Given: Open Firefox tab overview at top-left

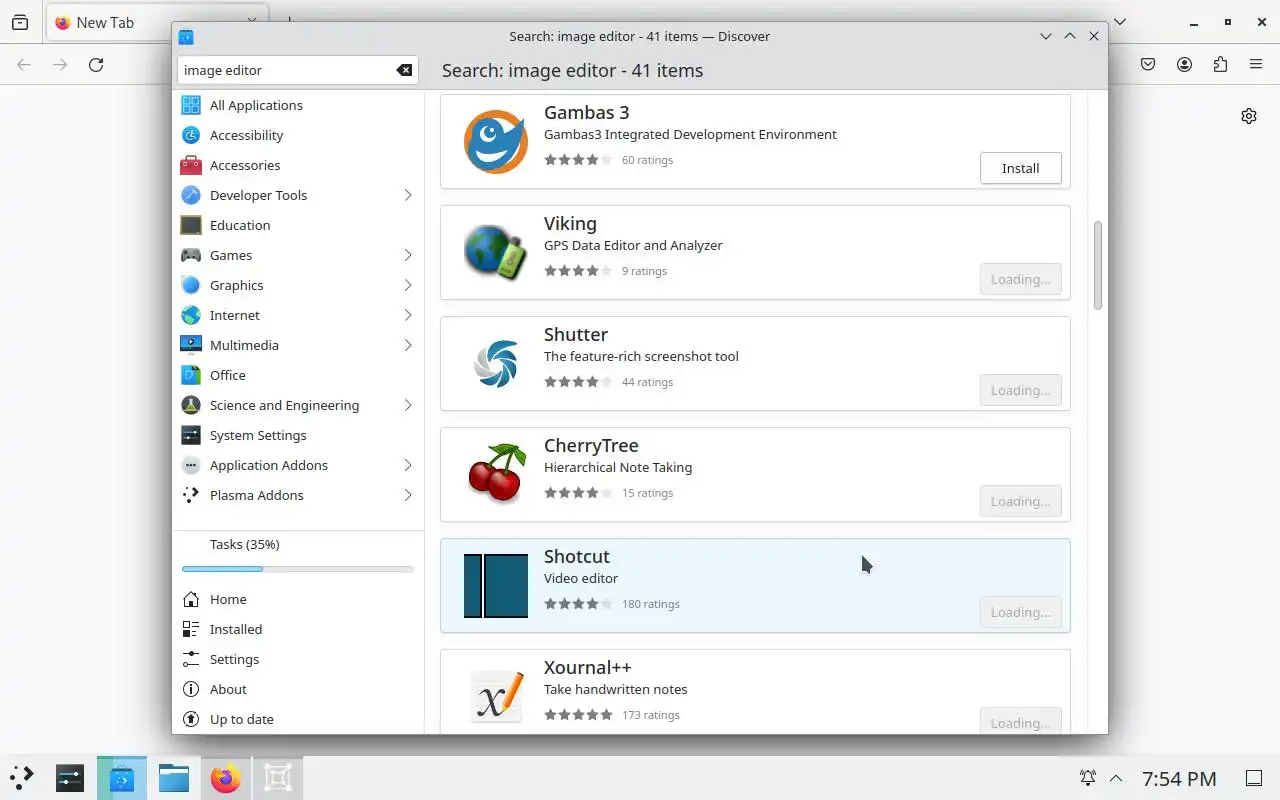Looking at the screenshot, I should coord(20,22).
